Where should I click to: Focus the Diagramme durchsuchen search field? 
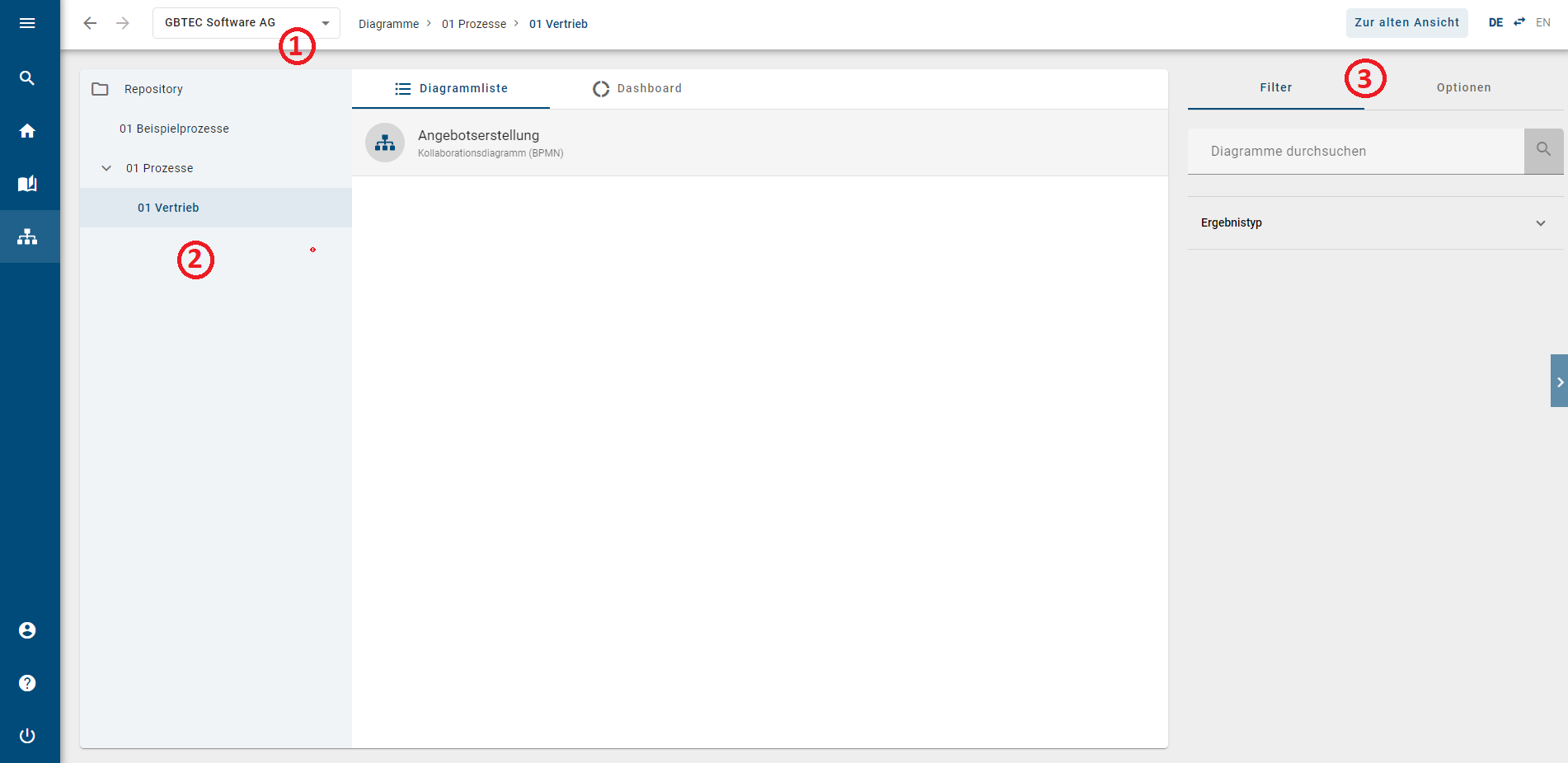pos(1355,152)
